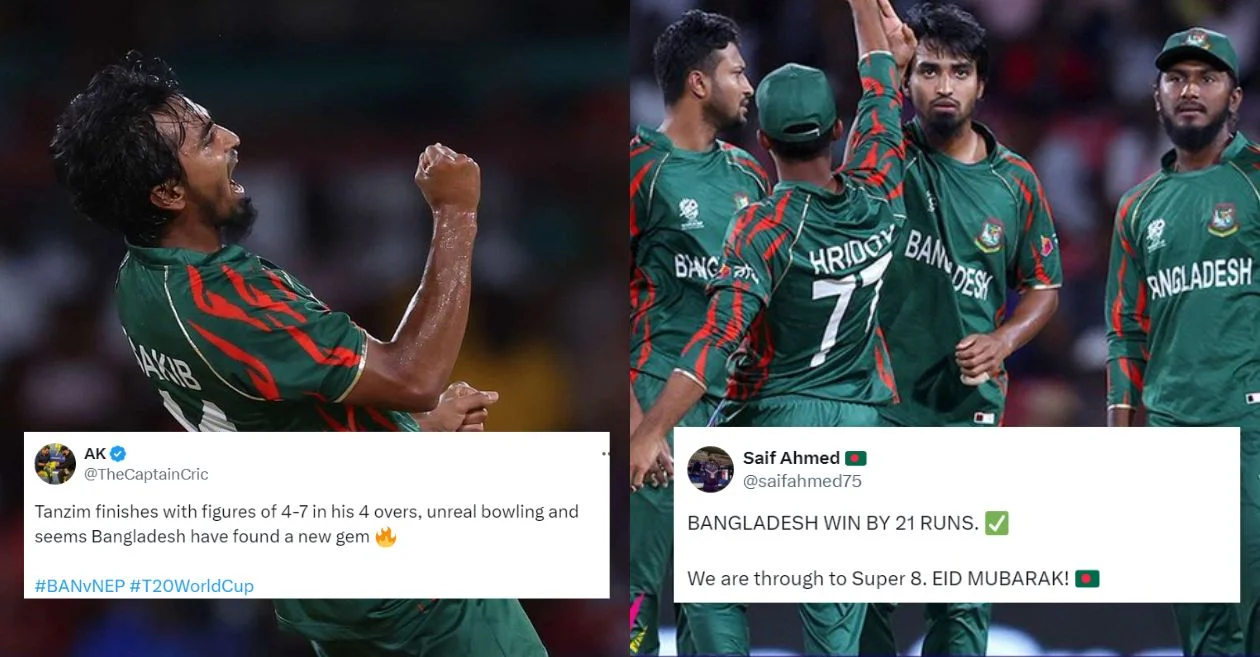Click the #T20WorldCup hashtag
Viewport: 1260px width, 657px height.
pos(191,586)
